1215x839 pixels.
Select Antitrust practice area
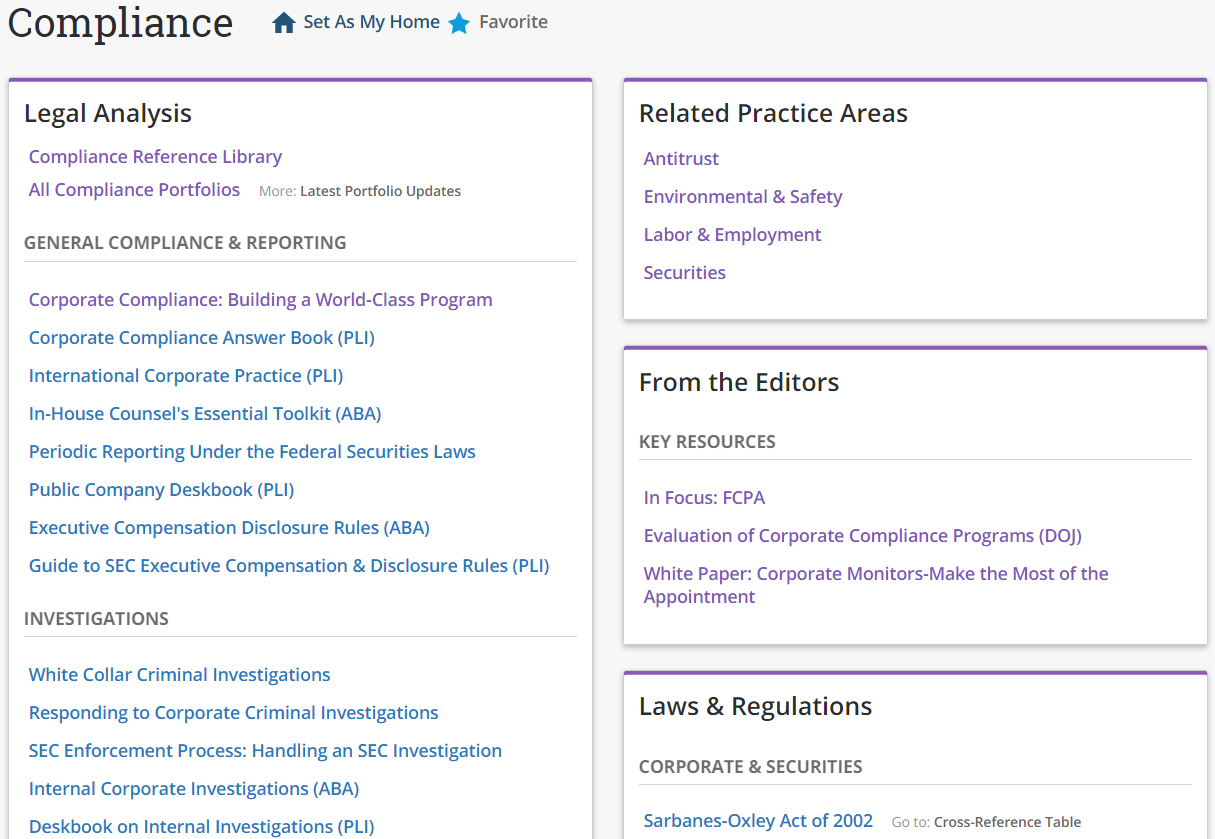coord(681,159)
